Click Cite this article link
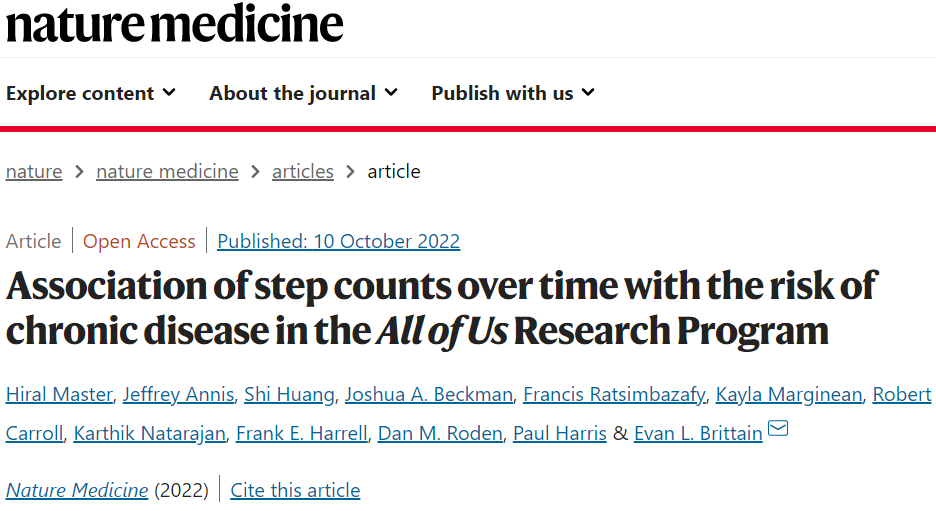Viewport: 936px width, 511px height. pyautogui.click(x=295, y=490)
